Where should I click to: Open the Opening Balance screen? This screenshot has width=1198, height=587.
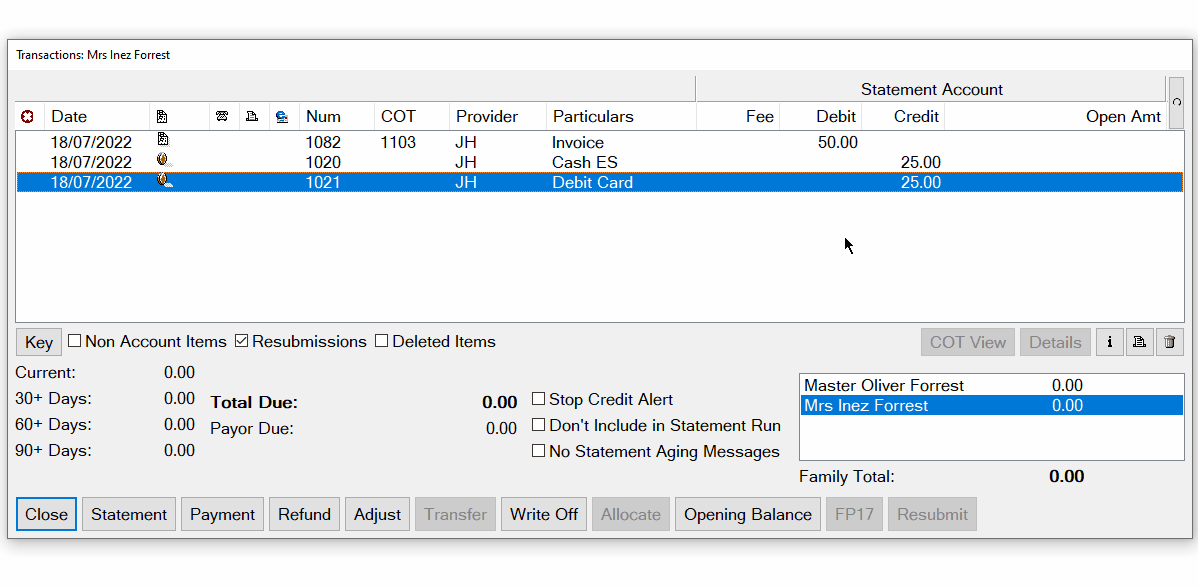(x=747, y=514)
